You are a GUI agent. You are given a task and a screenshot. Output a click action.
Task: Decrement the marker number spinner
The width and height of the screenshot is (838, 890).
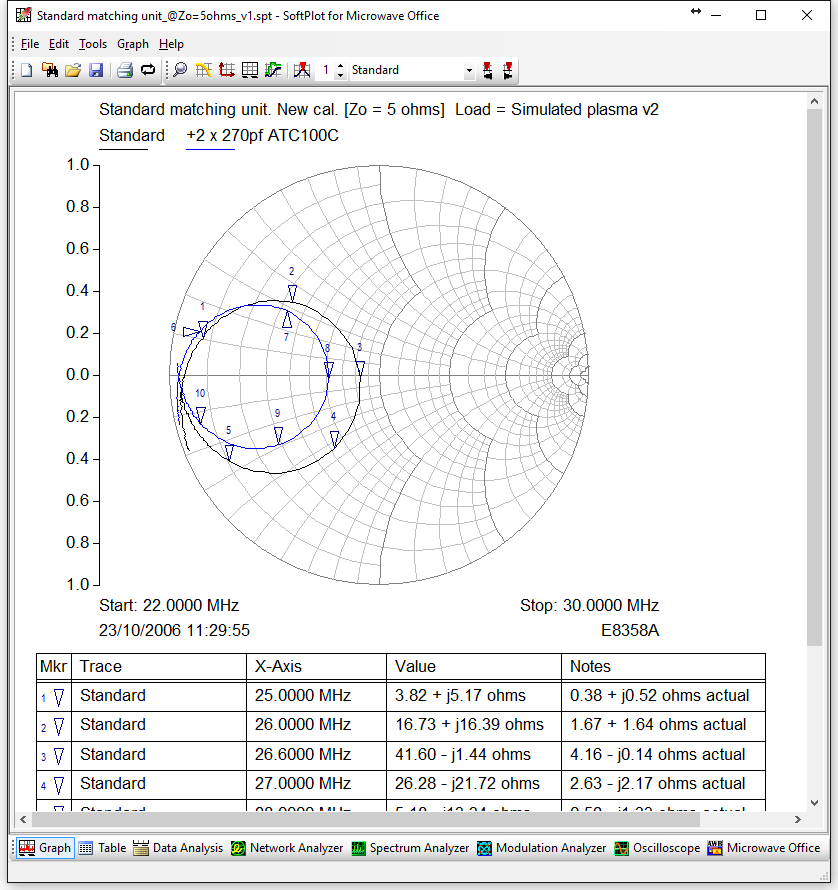(x=341, y=75)
